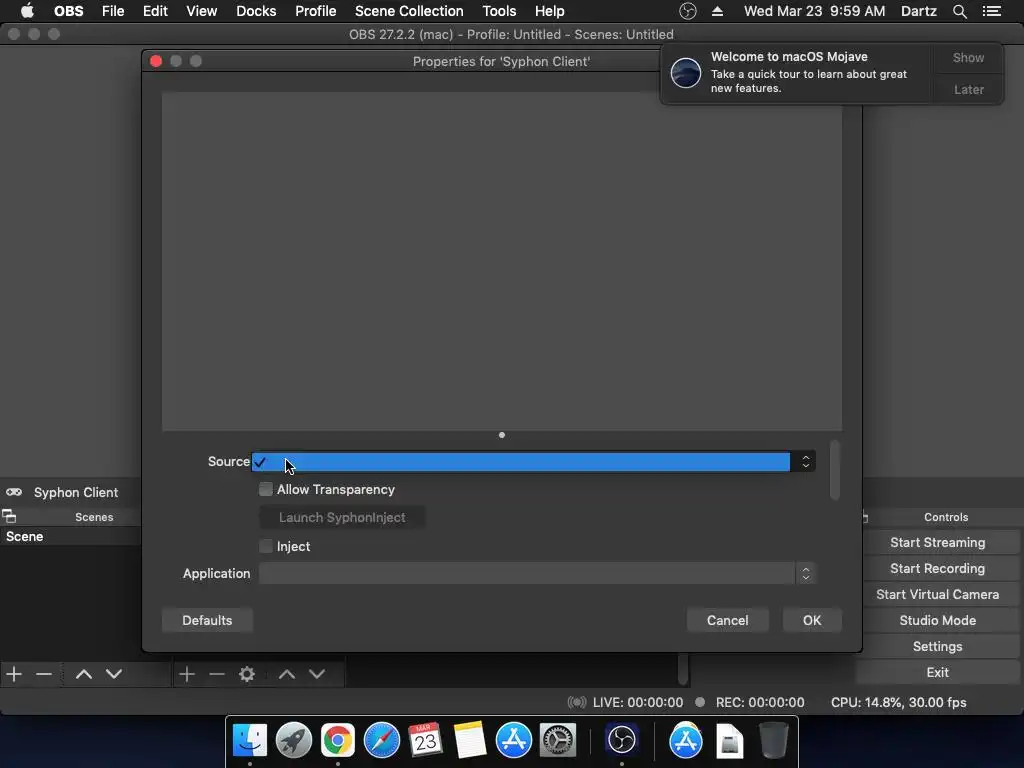Screen dimensions: 1024x768
Task: Move scene up with arrow icon
Action: [x=84, y=673]
